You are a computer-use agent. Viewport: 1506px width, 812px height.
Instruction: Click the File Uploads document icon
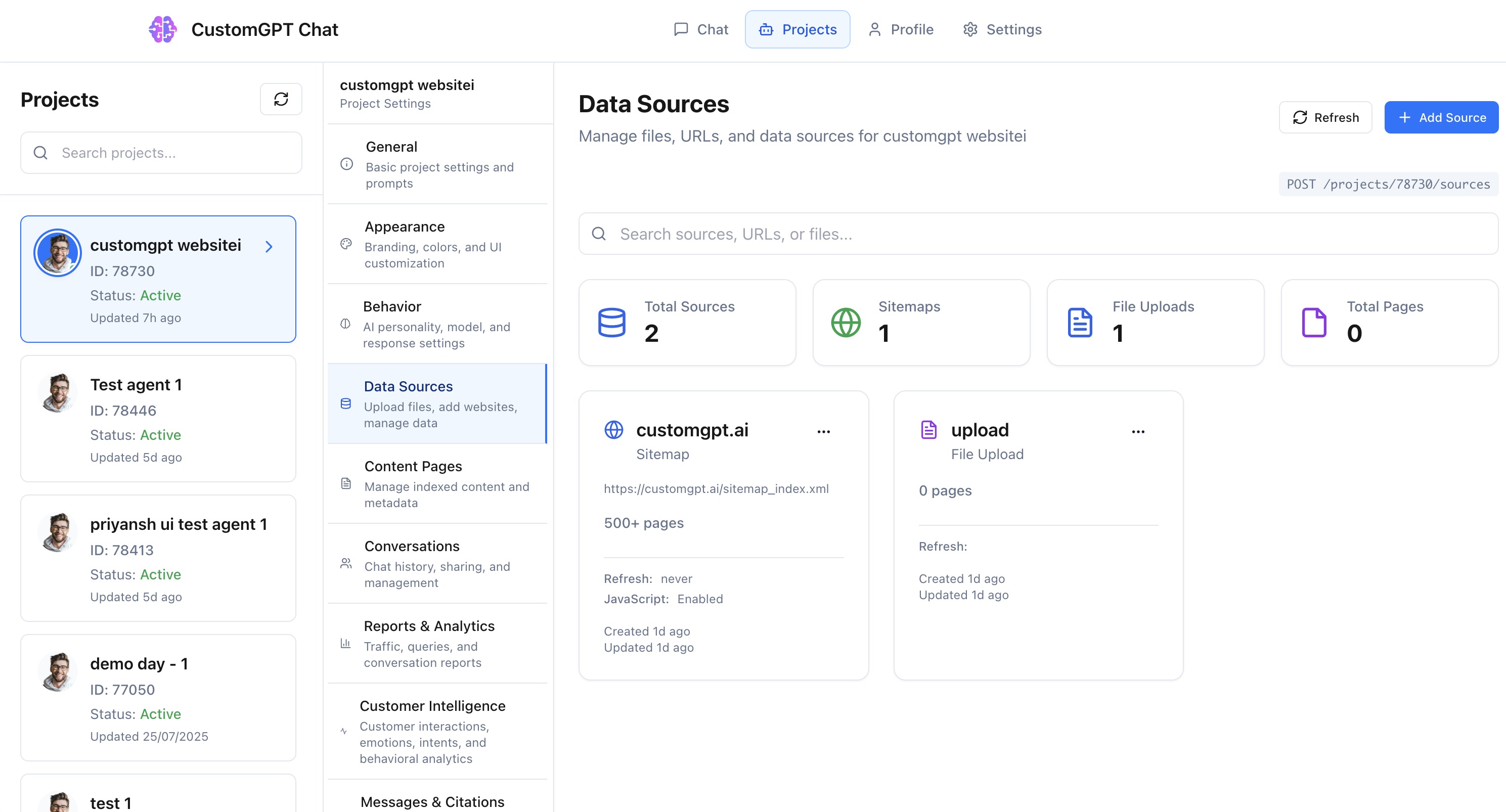1080,322
